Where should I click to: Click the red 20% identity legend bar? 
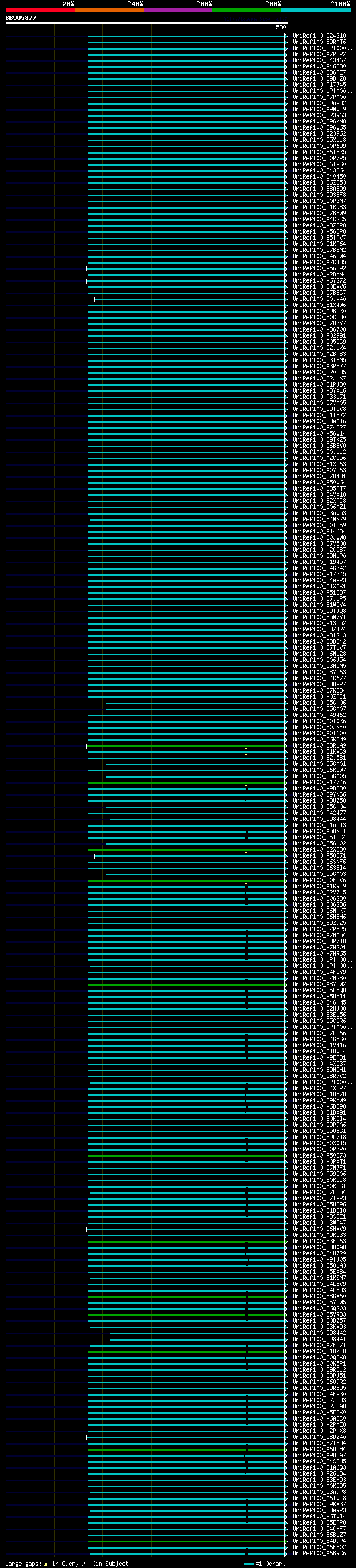pyautogui.click(x=39, y=10)
